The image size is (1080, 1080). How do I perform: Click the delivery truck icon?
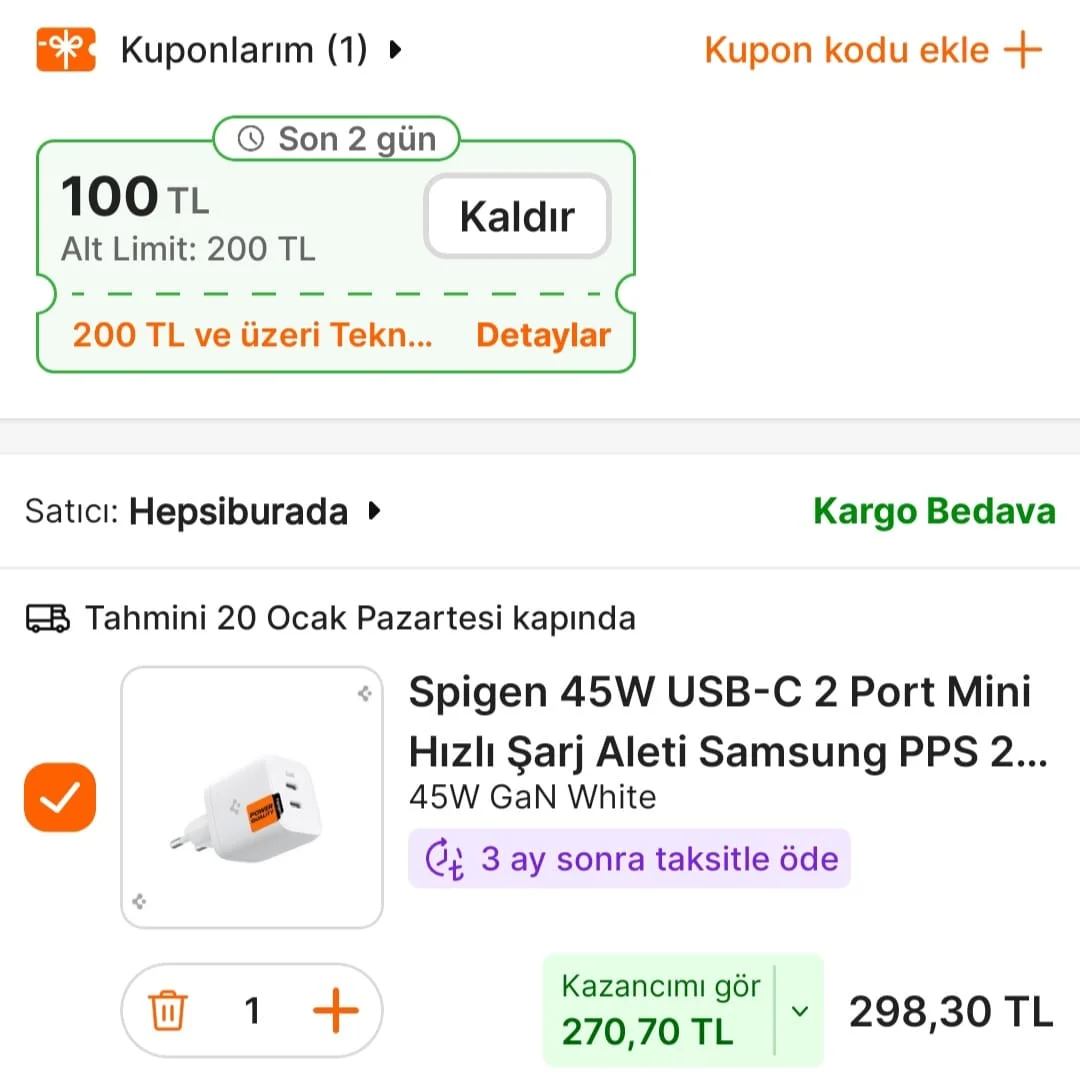47,619
